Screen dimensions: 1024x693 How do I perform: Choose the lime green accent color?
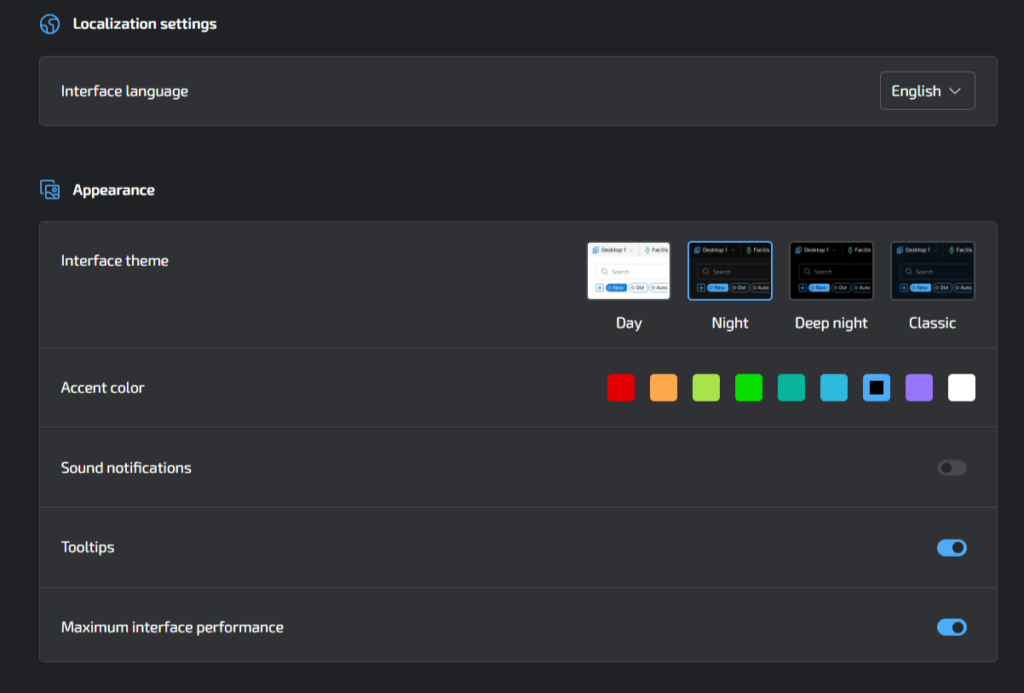coord(706,387)
